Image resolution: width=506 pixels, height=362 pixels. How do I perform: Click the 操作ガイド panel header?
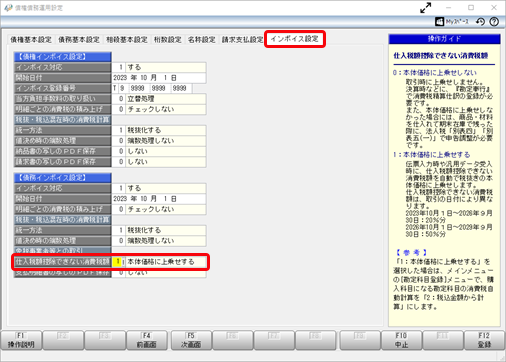[x=444, y=39]
